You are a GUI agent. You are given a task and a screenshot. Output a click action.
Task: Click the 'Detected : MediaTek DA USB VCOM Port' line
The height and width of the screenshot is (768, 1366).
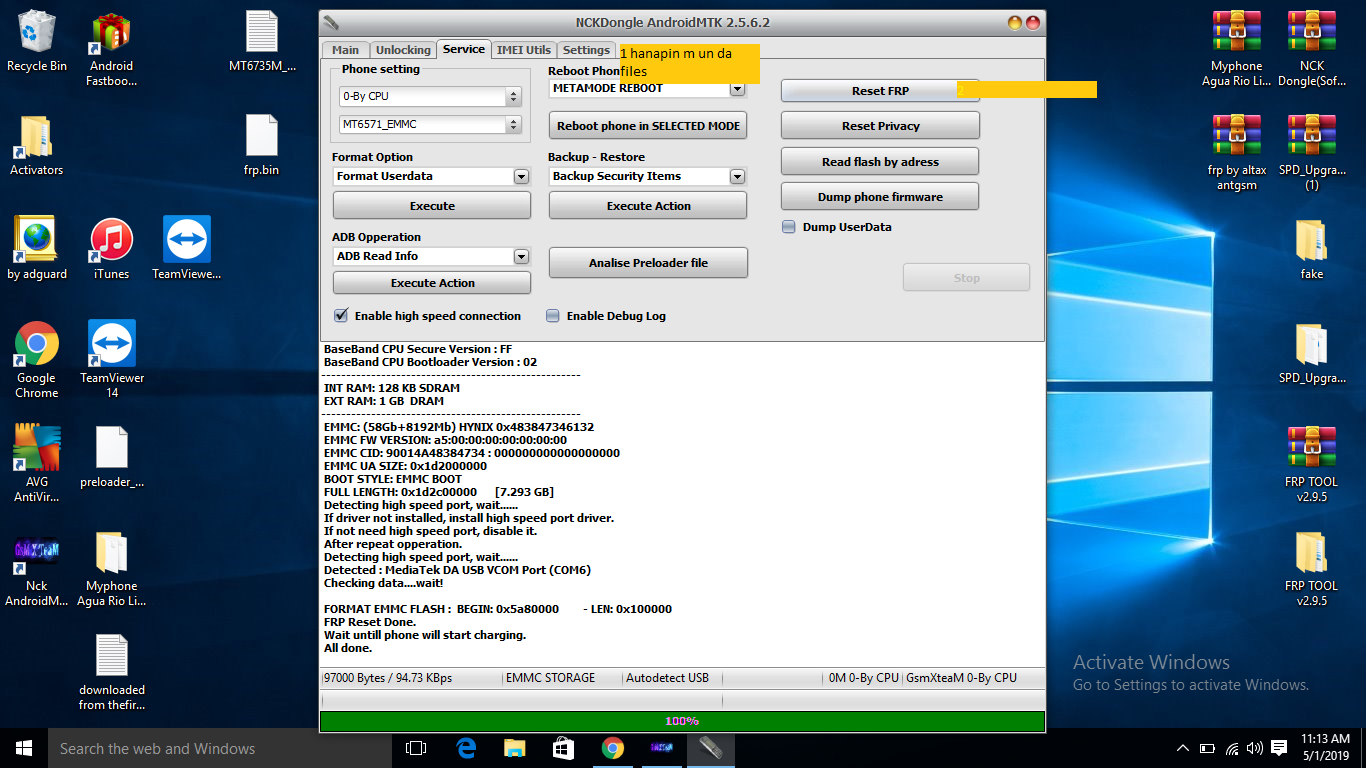457,570
